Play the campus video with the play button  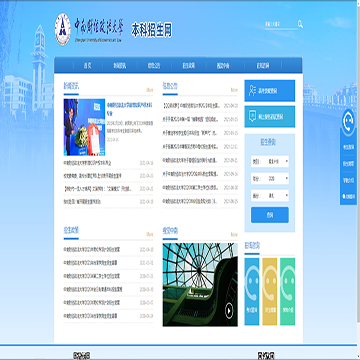[x=229, y=311]
